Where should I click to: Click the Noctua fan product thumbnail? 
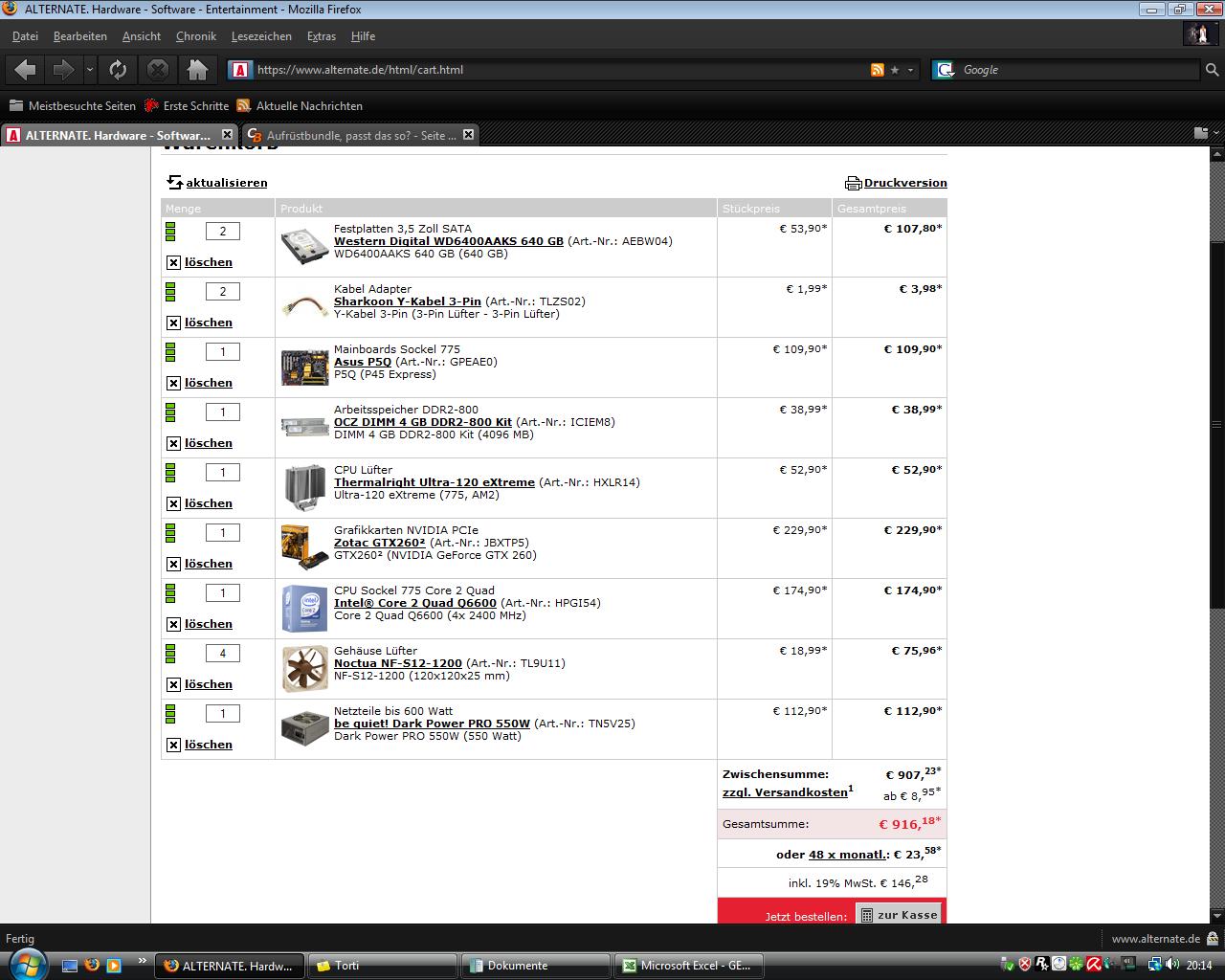point(304,669)
